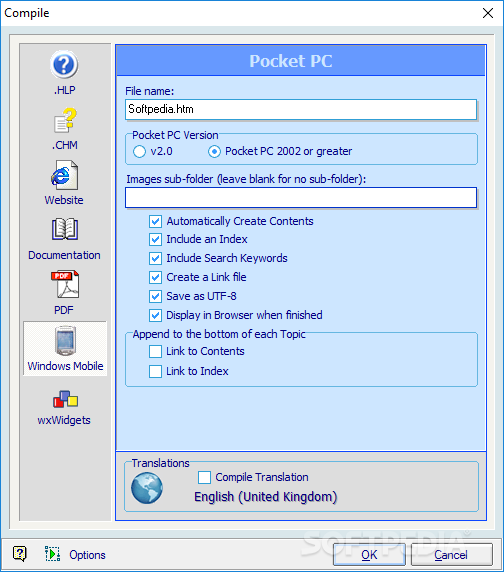
Task: Disable Display in Browser when finished
Action: tap(155, 315)
